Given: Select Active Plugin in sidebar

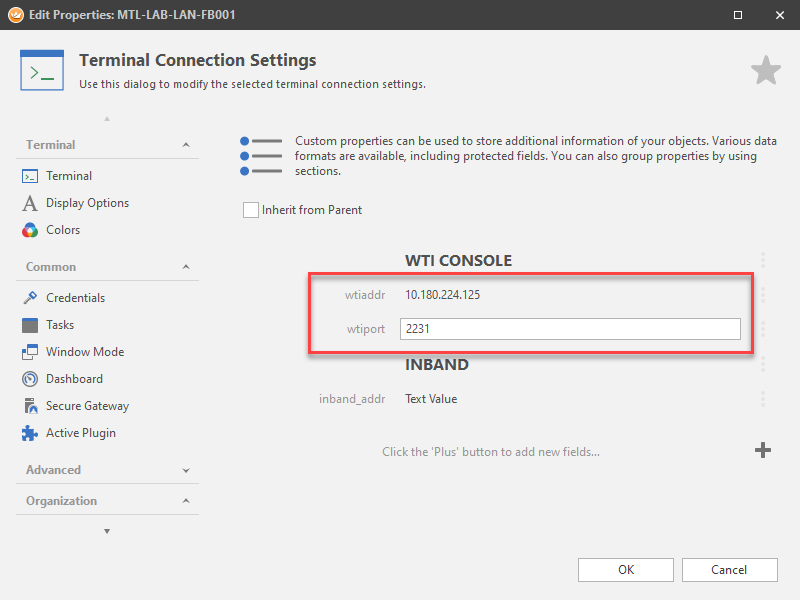Looking at the screenshot, I should point(80,433).
